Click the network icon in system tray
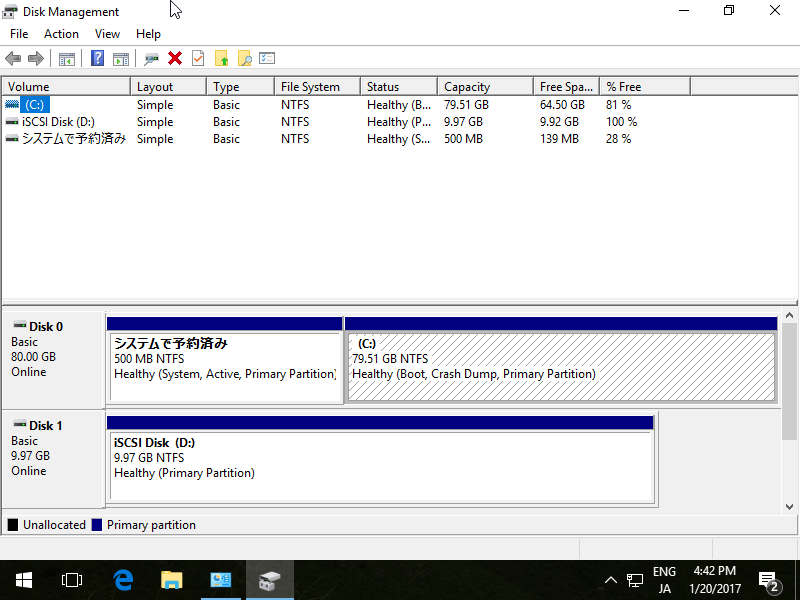The width and height of the screenshot is (800, 600). tap(635, 580)
